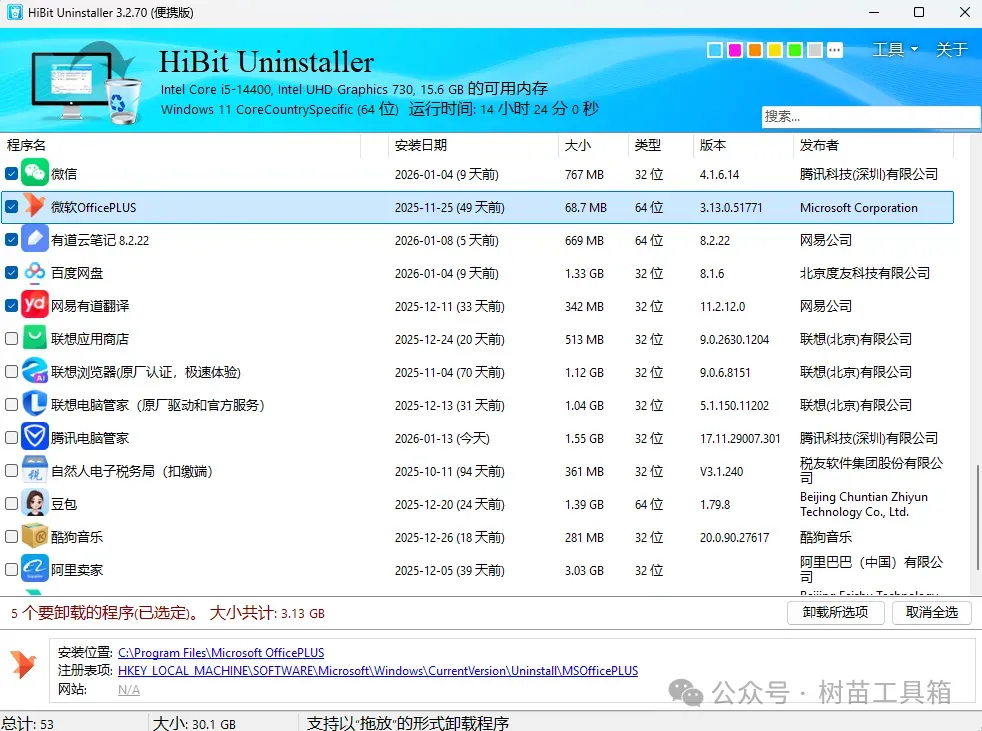Click the 自然人电子税务局 icon

point(34,470)
